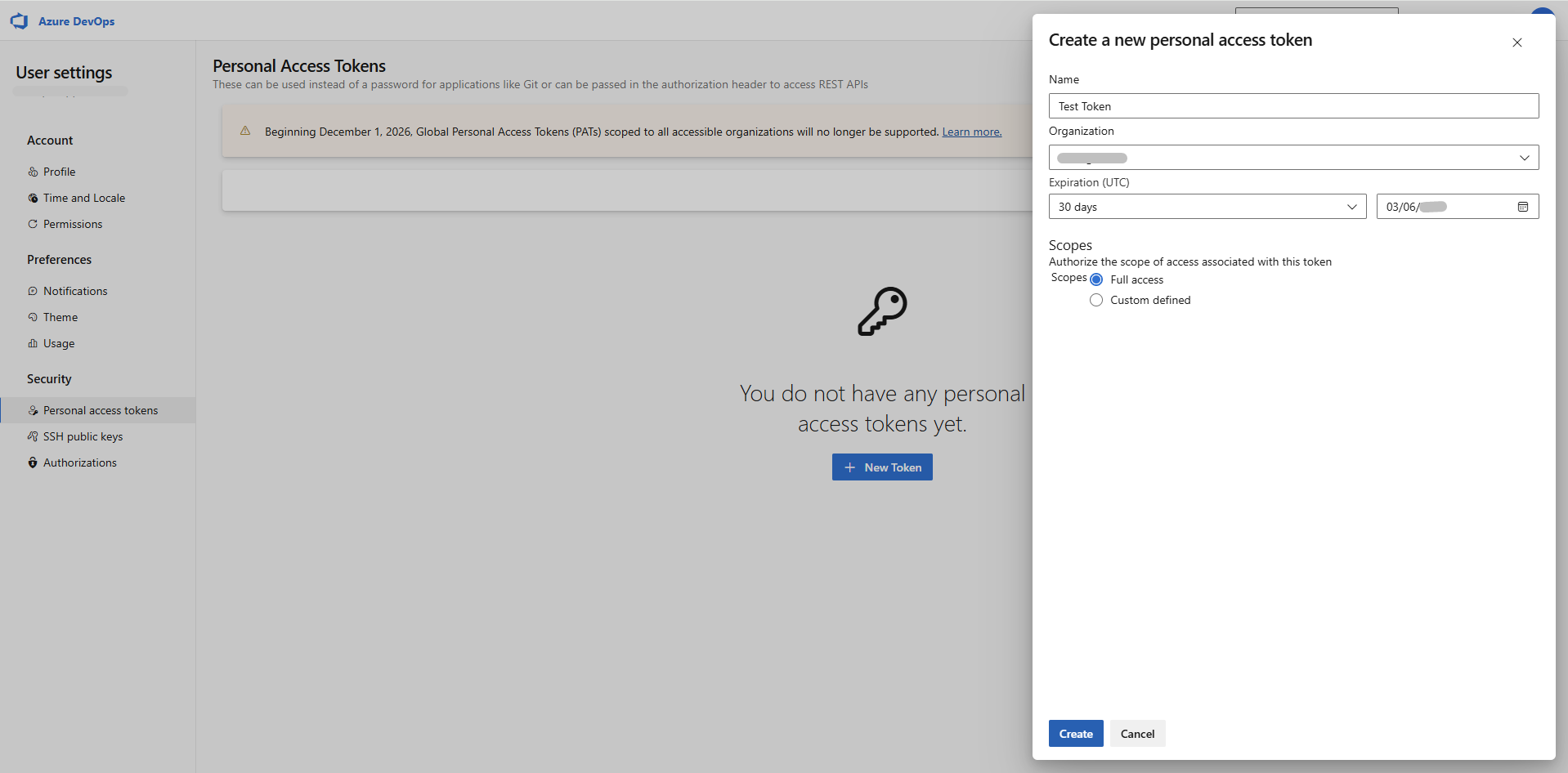Click the expiration date input field
The image size is (1568, 773).
(1458, 207)
